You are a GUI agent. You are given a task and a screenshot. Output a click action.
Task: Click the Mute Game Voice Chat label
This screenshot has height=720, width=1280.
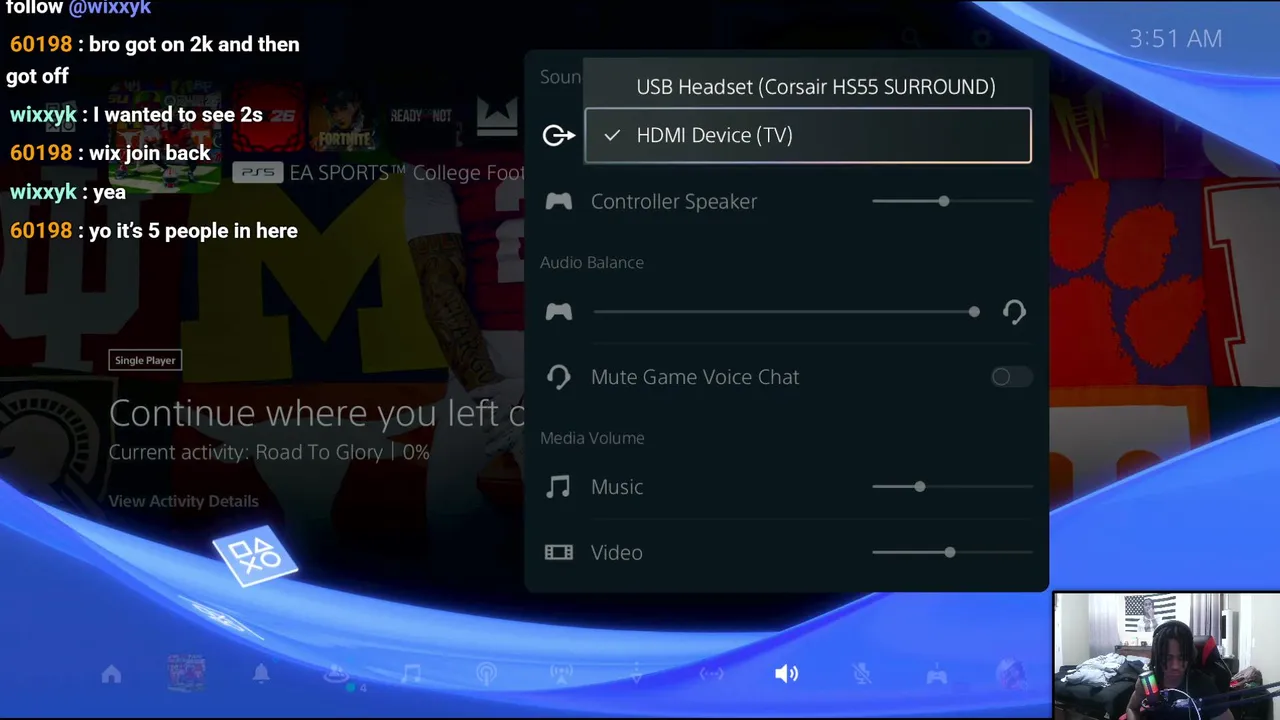pyautogui.click(x=695, y=377)
